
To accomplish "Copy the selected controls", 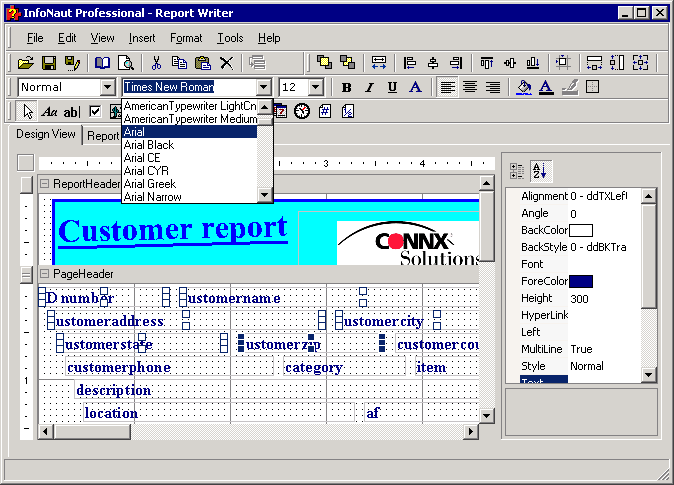I will pos(179,63).
